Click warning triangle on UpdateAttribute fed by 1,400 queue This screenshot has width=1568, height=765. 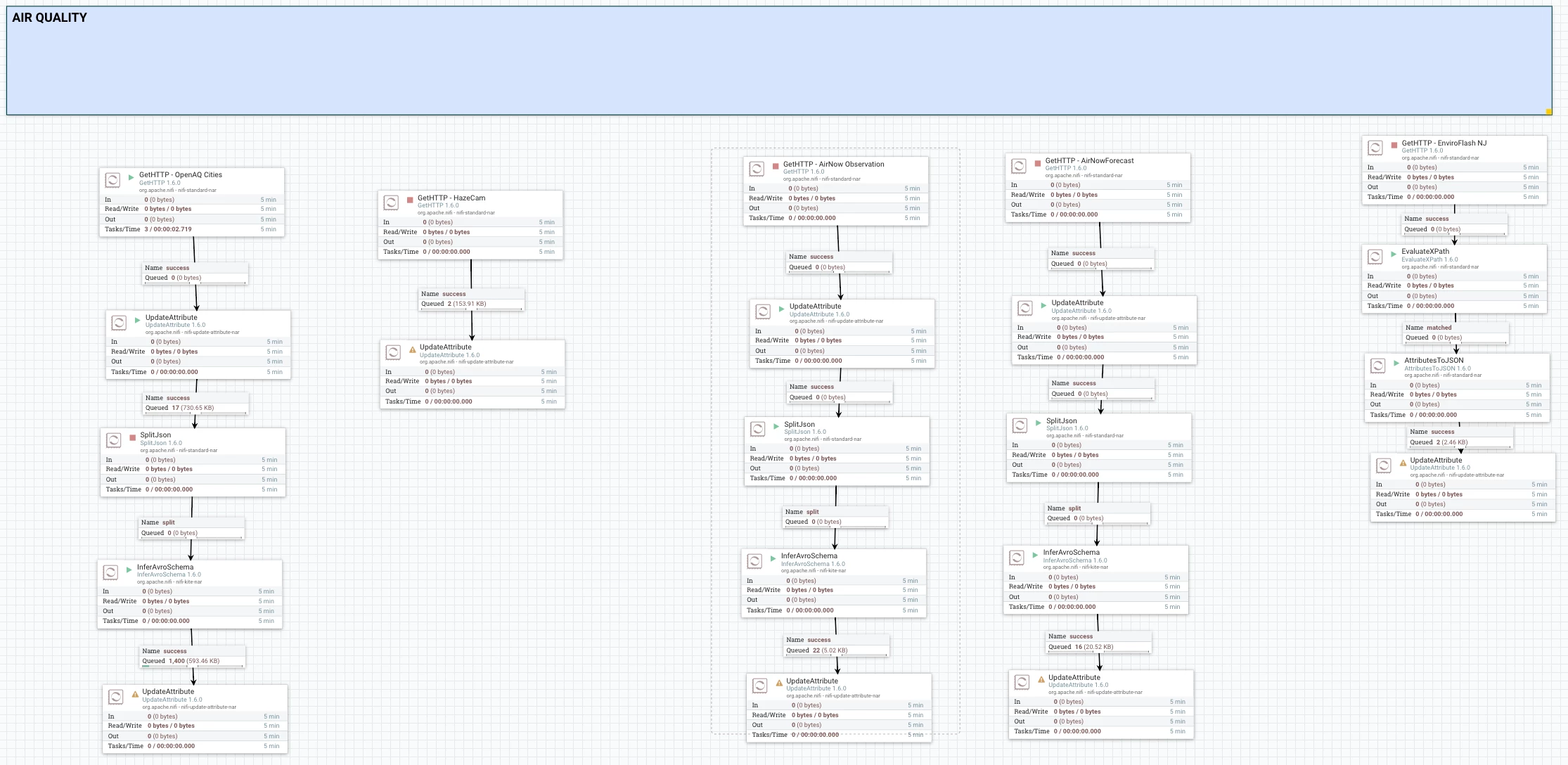(x=135, y=694)
